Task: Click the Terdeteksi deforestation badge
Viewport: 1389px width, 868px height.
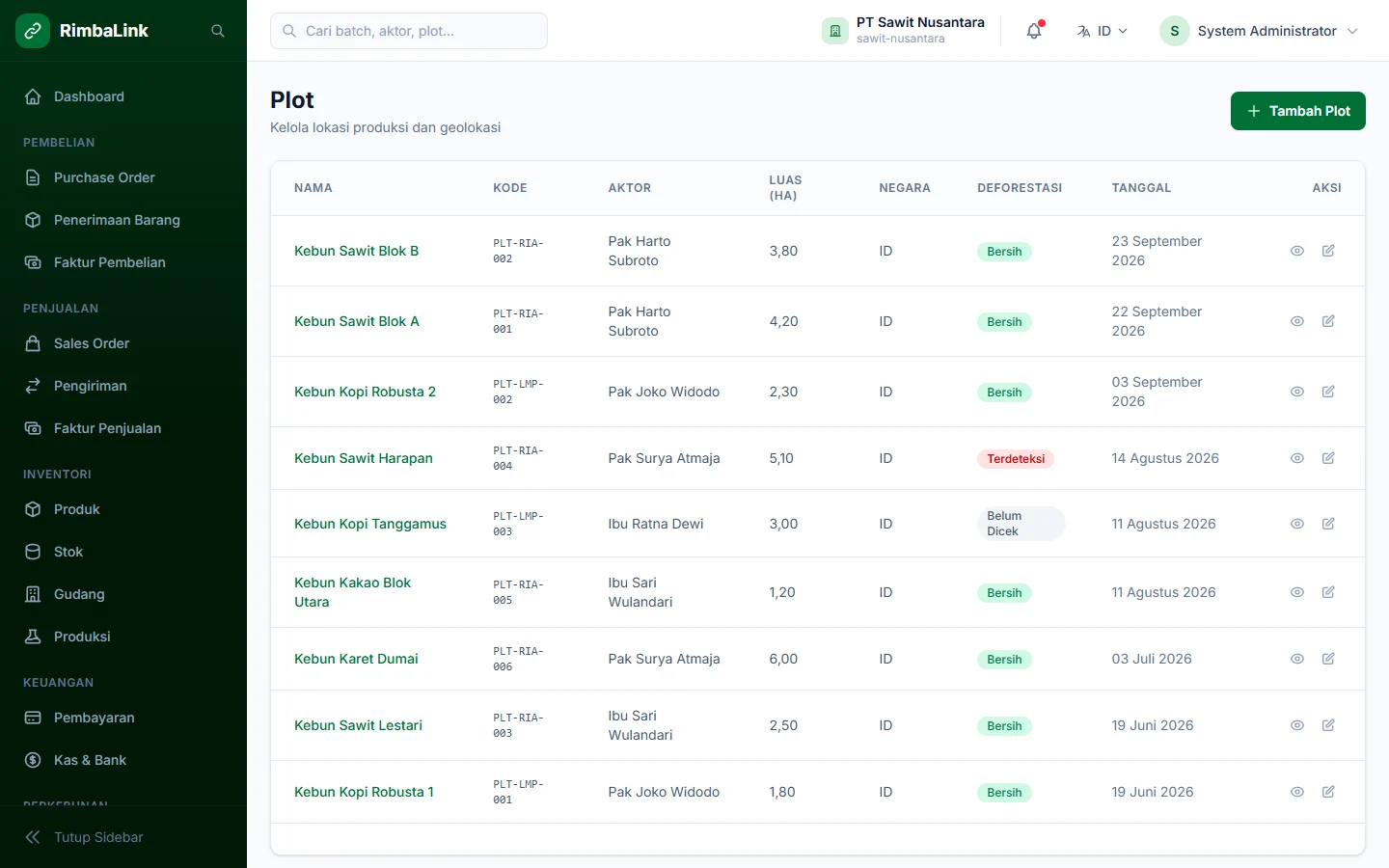Action: pyautogui.click(x=1016, y=459)
